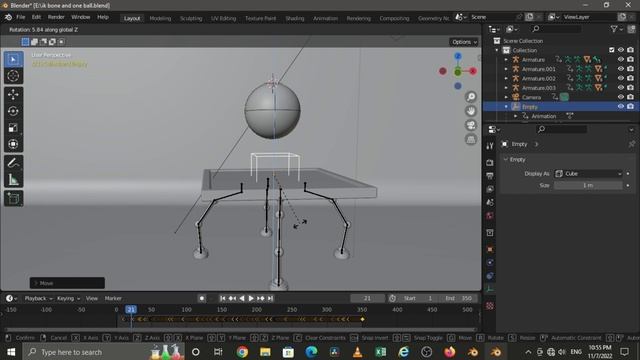Select the Select Box tool
Viewport: 640px width, 360px height.
click(x=13, y=60)
